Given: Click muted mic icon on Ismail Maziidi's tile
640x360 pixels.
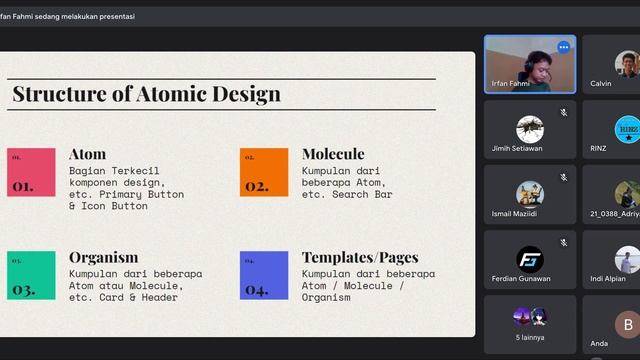Looking at the screenshot, I should [x=564, y=178].
